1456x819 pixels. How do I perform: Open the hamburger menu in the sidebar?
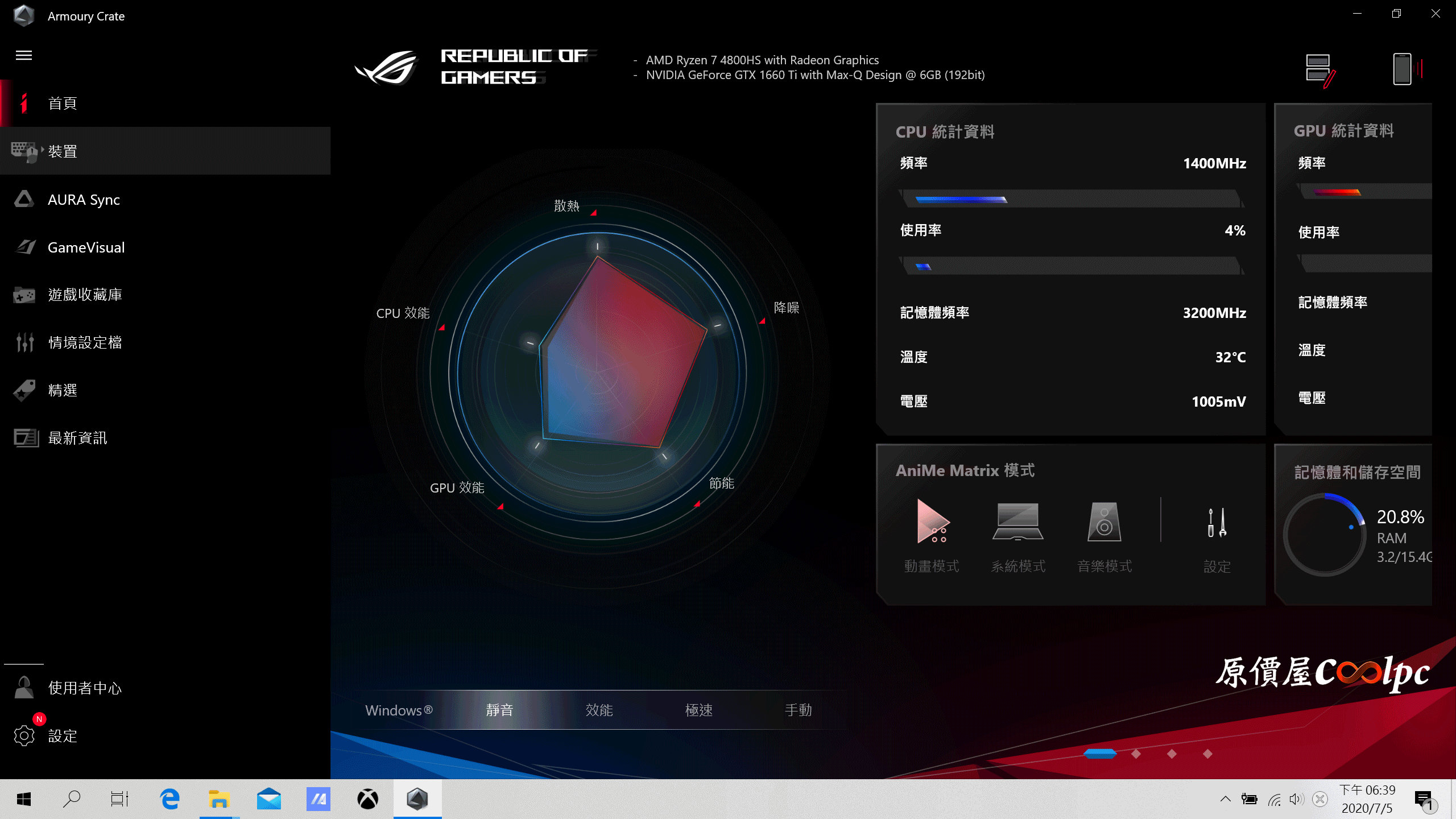point(24,55)
